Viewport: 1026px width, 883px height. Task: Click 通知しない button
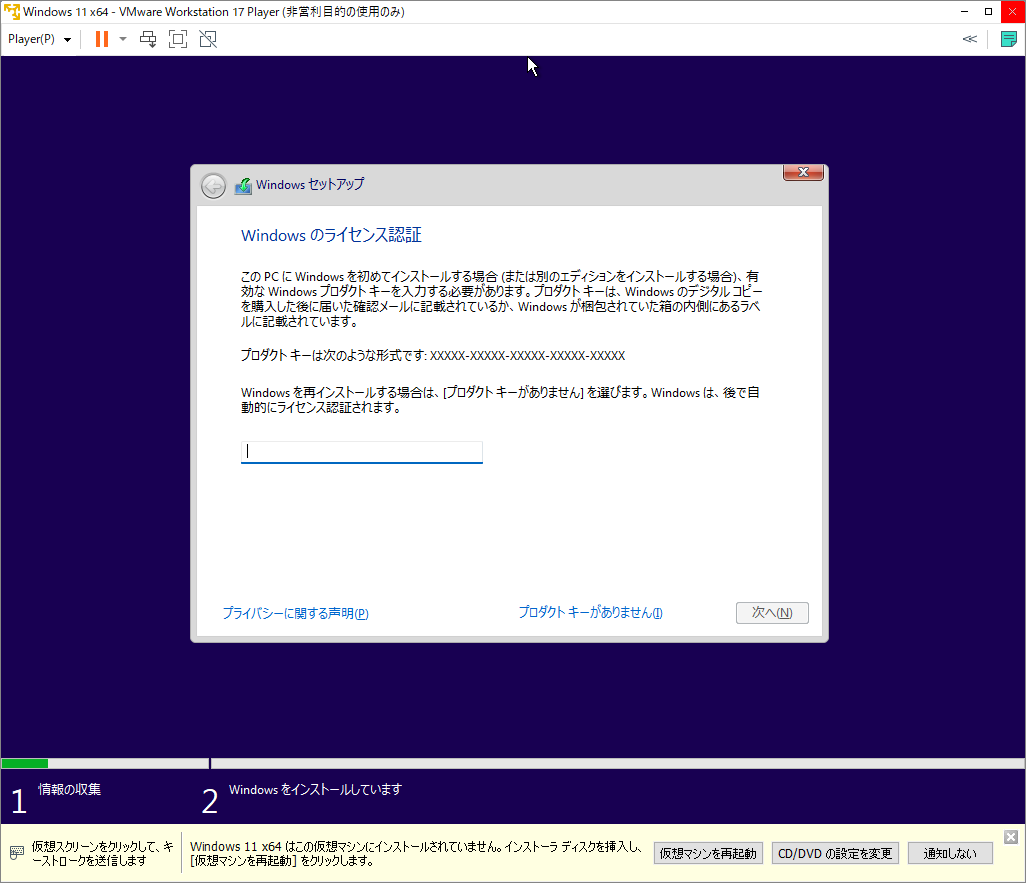950,854
